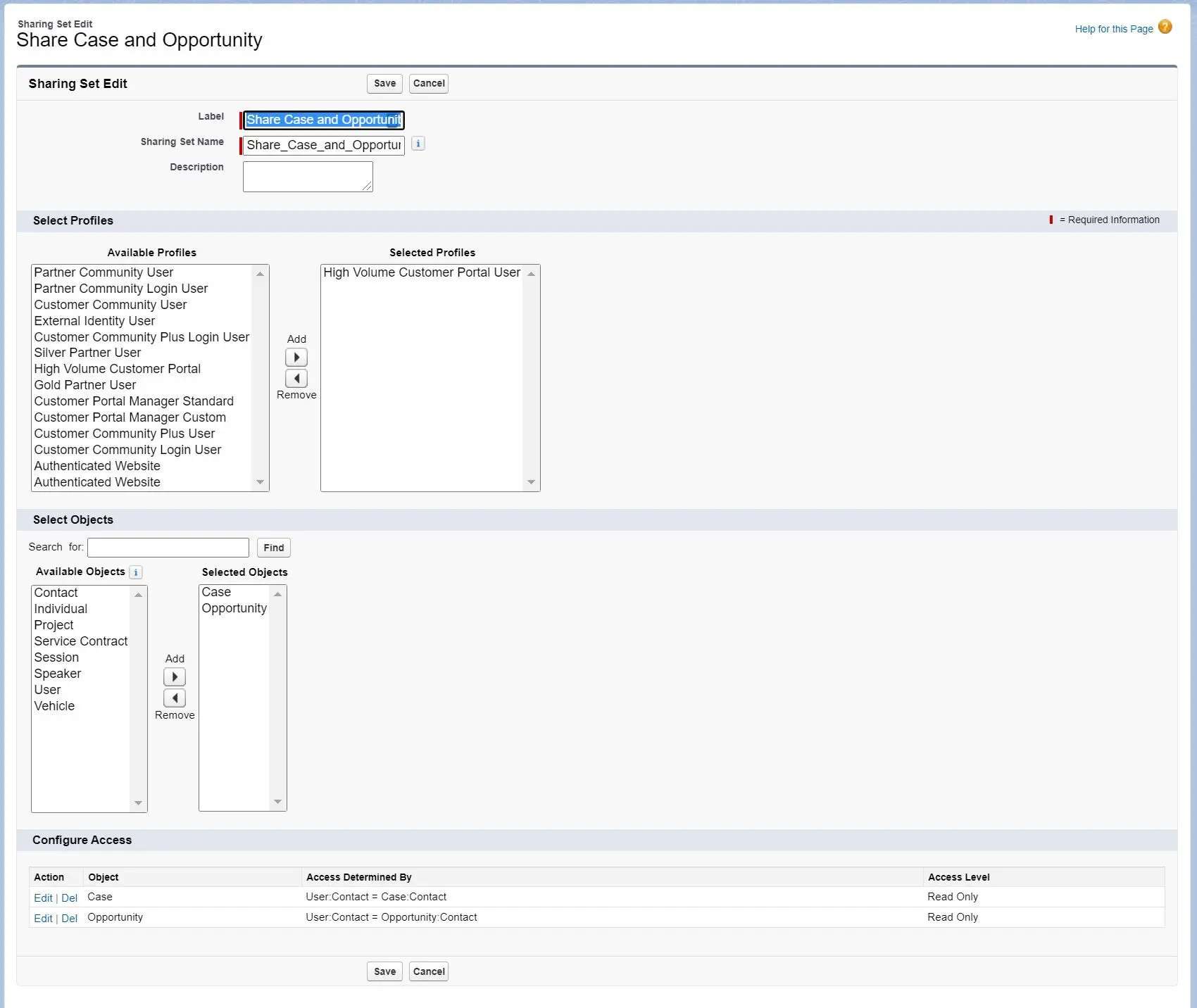Select Individual in Available Objects
This screenshot has height=1008, width=1197.
pyautogui.click(x=81, y=609)
